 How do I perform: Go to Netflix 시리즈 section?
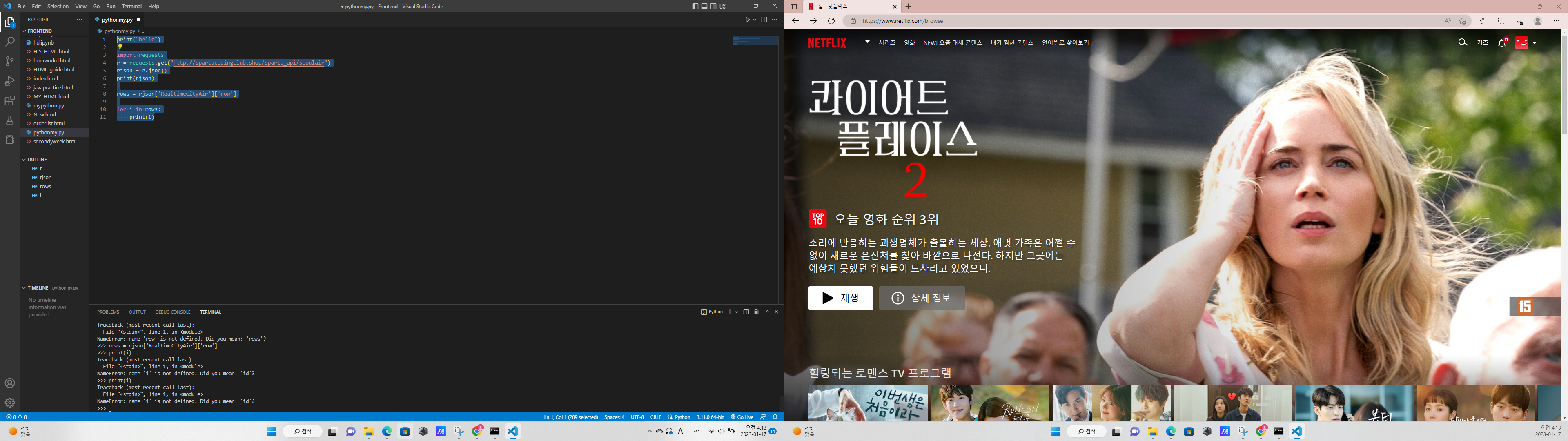point(886,42)
